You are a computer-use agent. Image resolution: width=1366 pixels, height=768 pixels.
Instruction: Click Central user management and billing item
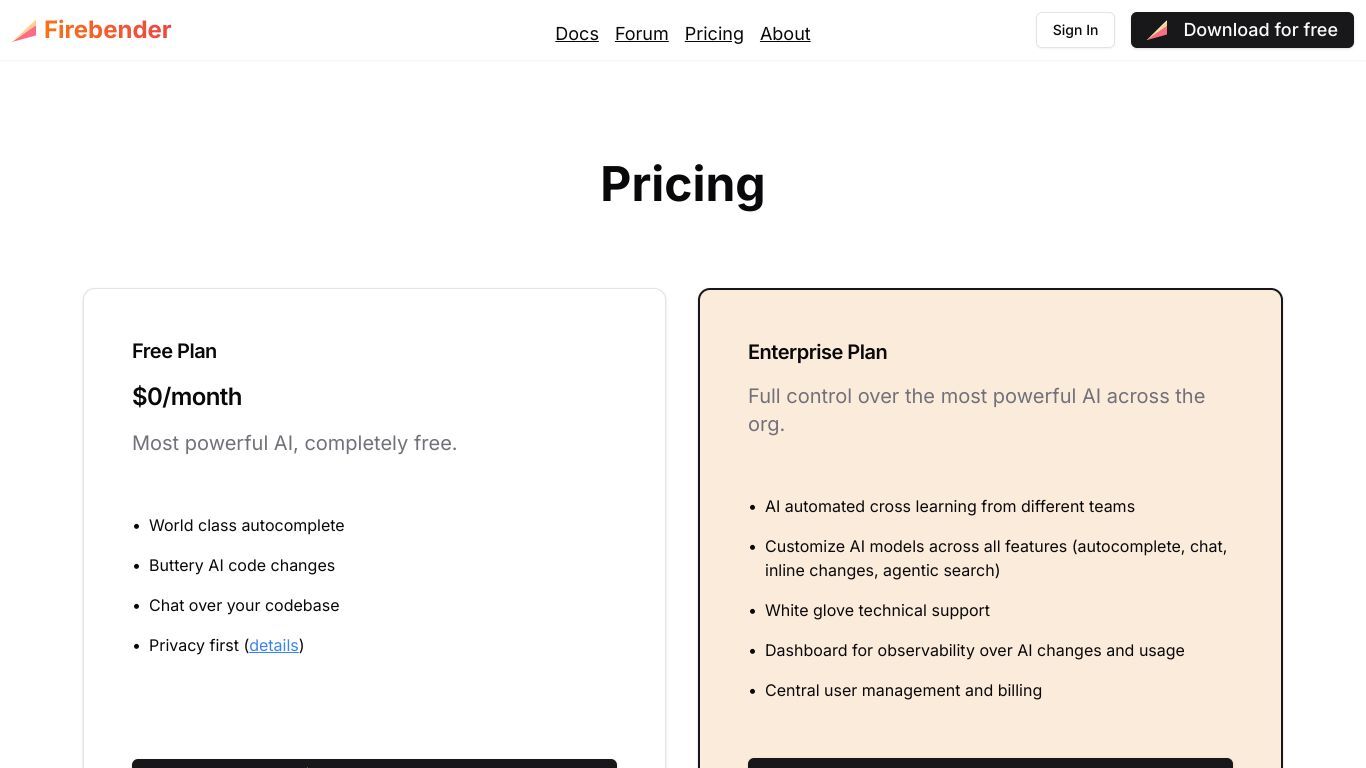[x=903, y=690]
